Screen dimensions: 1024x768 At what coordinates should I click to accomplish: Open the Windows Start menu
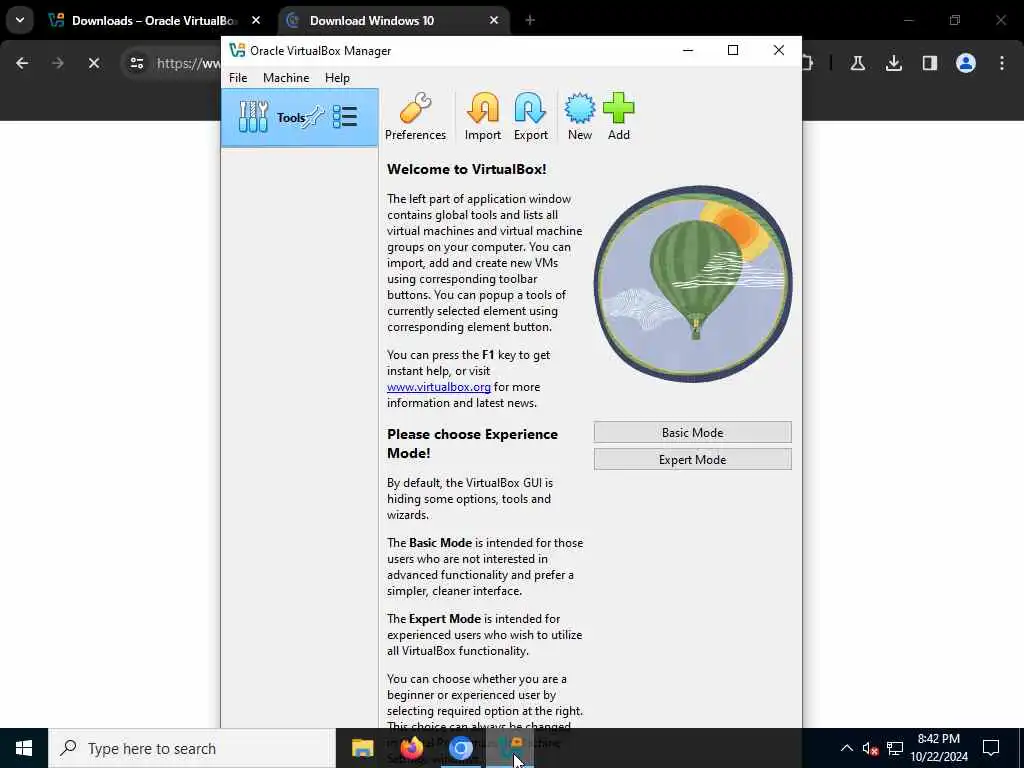tap(24, 748)
